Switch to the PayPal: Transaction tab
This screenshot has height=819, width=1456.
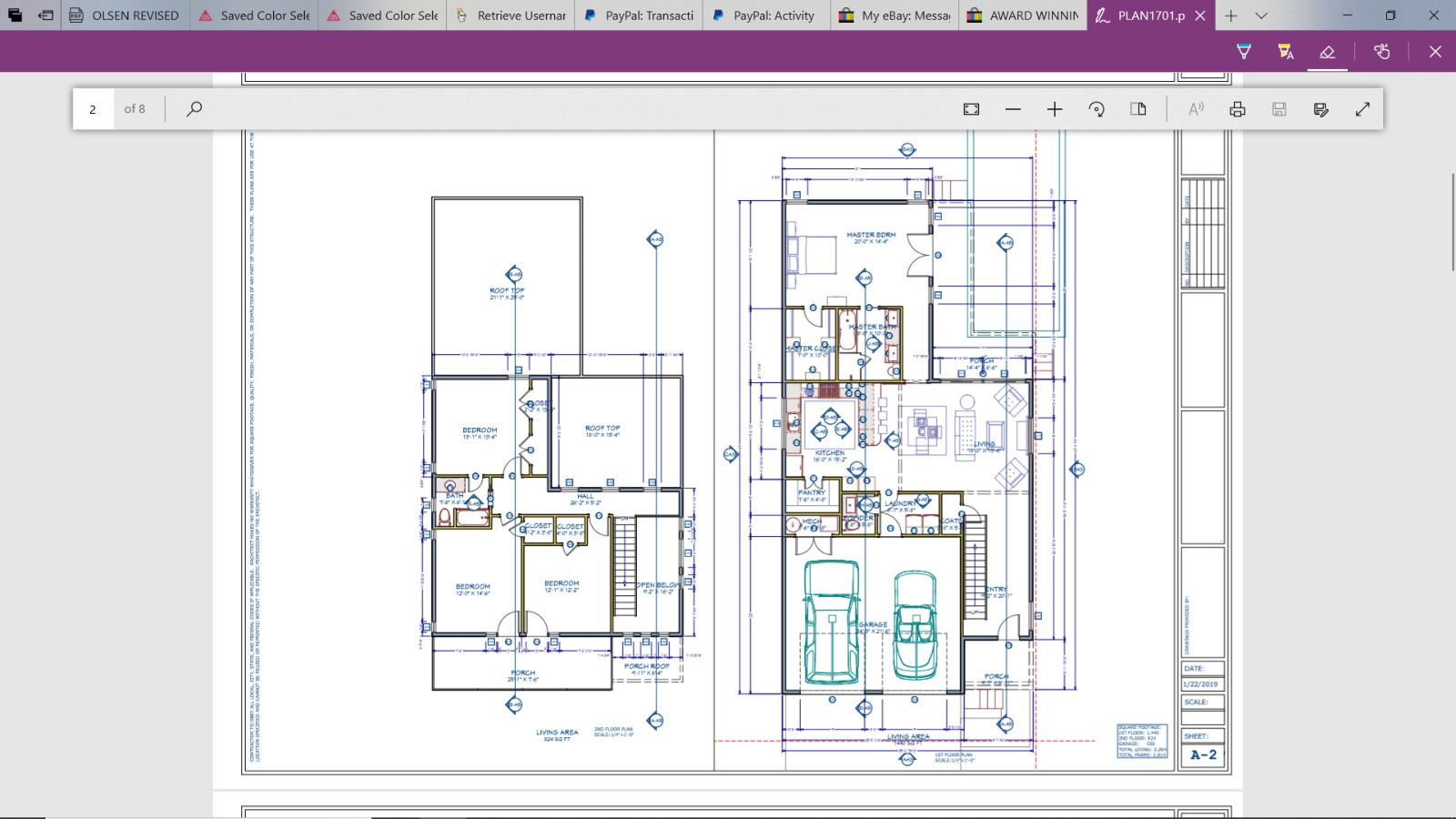coord(639,15)
